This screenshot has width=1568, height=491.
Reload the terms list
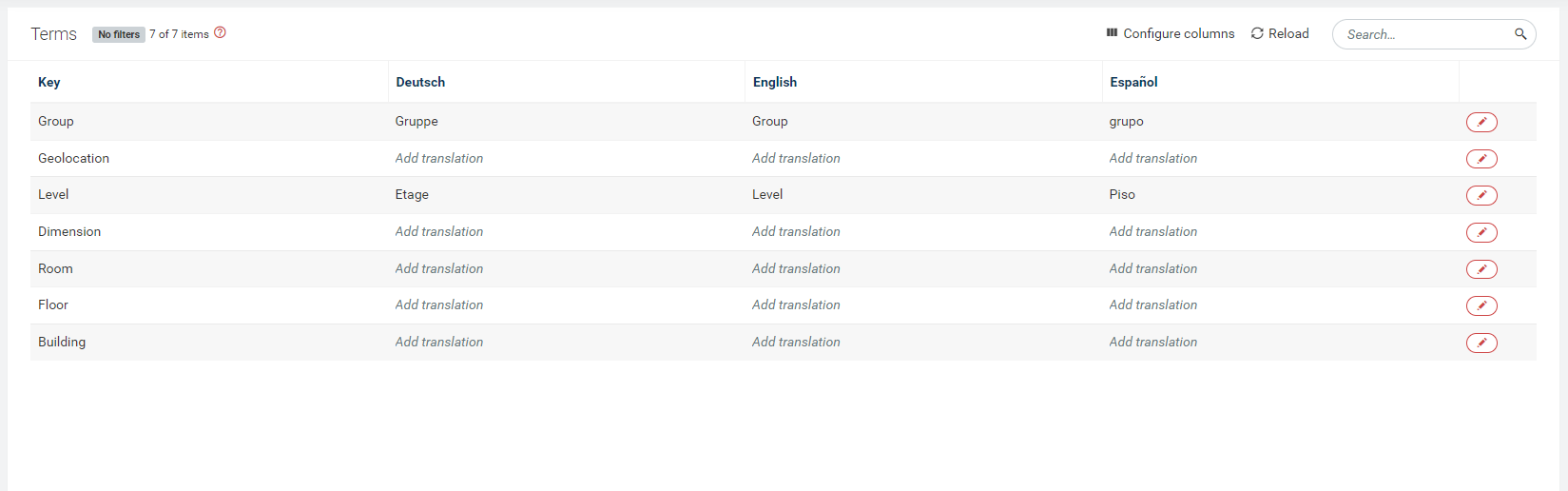pyautogui.click(x=1280, y=33)
